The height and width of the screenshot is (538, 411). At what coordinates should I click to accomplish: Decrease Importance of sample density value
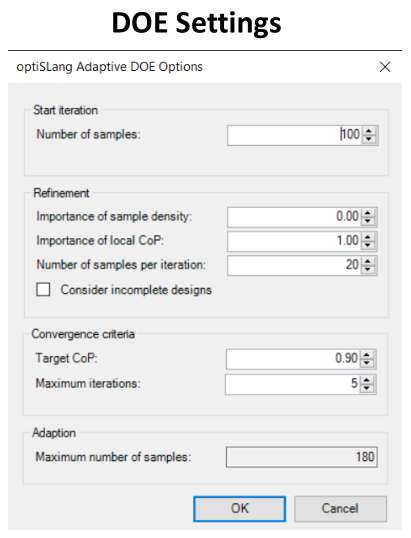(x=368, y=221)
